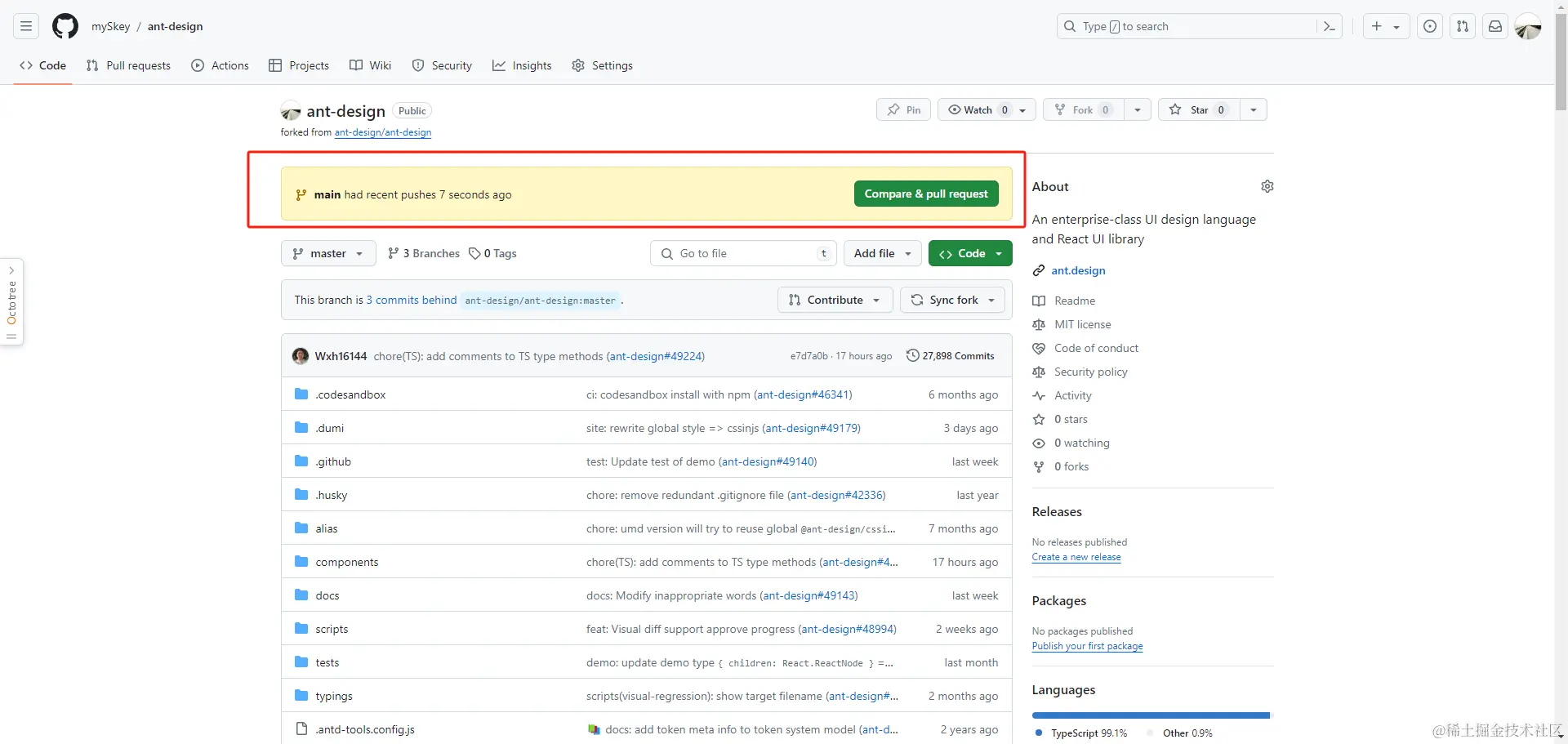Open the notifications inbox icon
Viewport: 1568px width, 744px height.
click(x=1495, y=26)
